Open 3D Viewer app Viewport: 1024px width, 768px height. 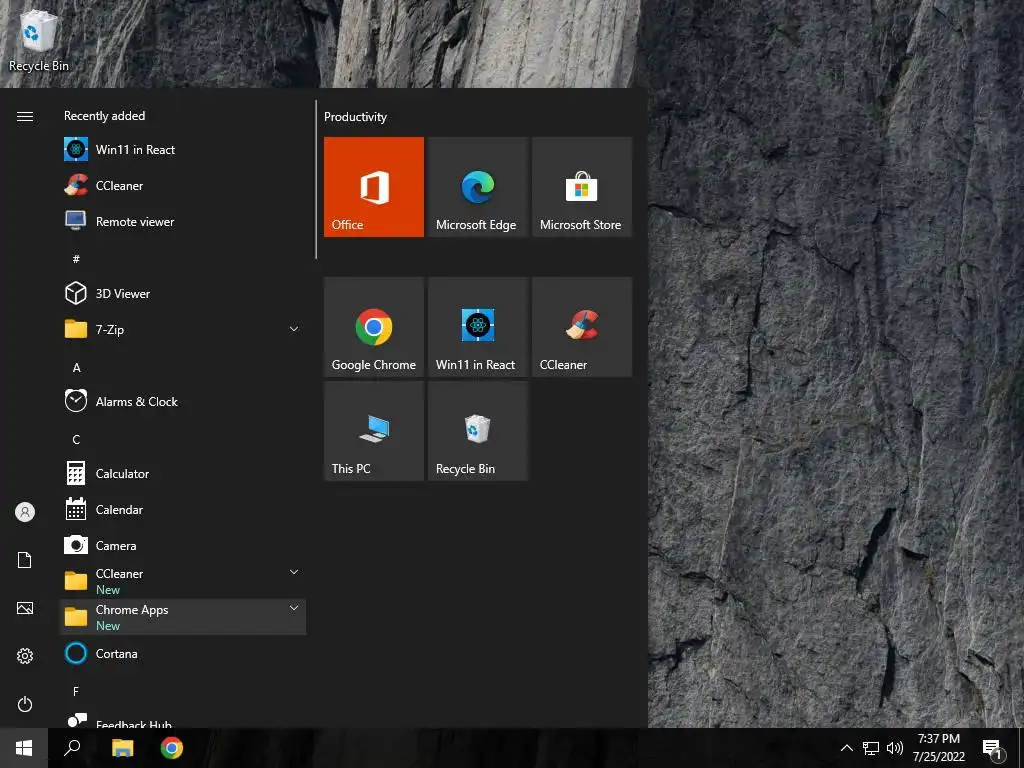(x=183, y=293)
